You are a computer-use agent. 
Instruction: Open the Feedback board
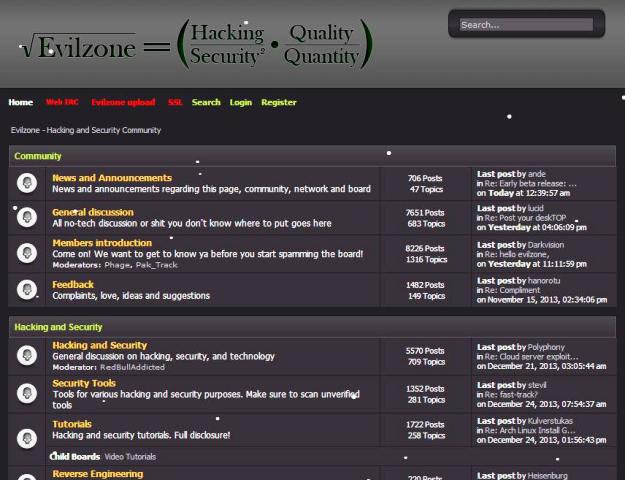[73, 285]
